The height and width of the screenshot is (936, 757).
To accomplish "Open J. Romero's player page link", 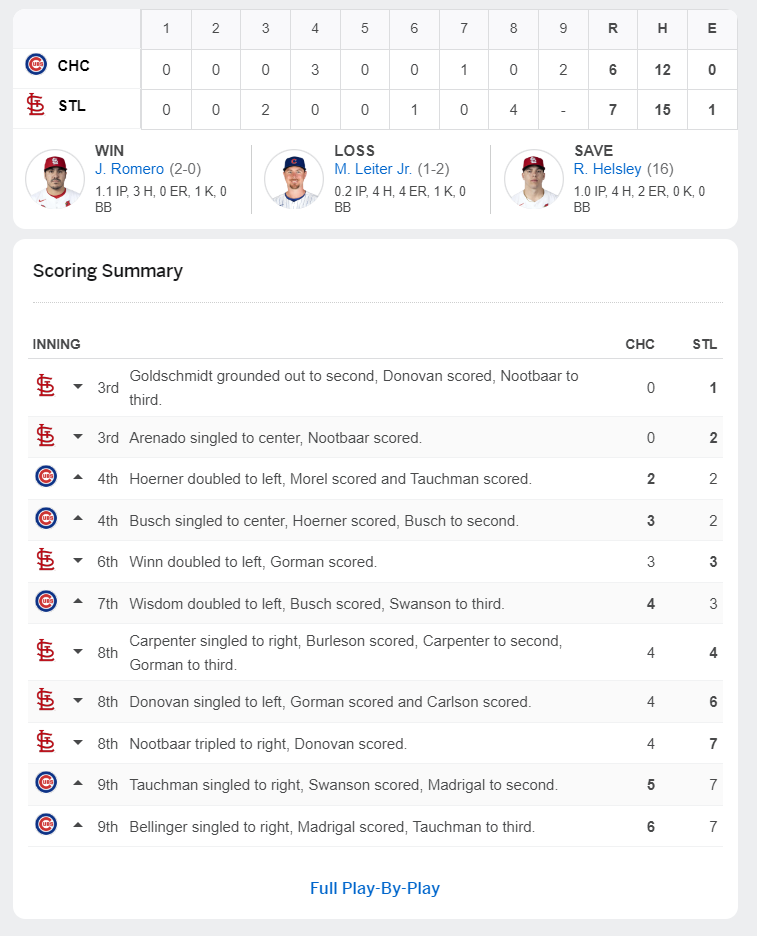I will [129, 169].
